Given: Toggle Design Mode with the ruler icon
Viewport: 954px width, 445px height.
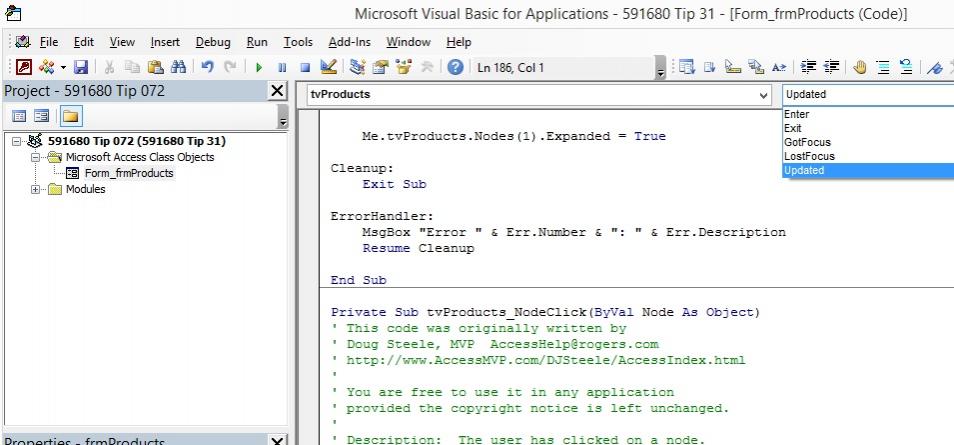Looking at the screenshot, I should pos(328,67).
